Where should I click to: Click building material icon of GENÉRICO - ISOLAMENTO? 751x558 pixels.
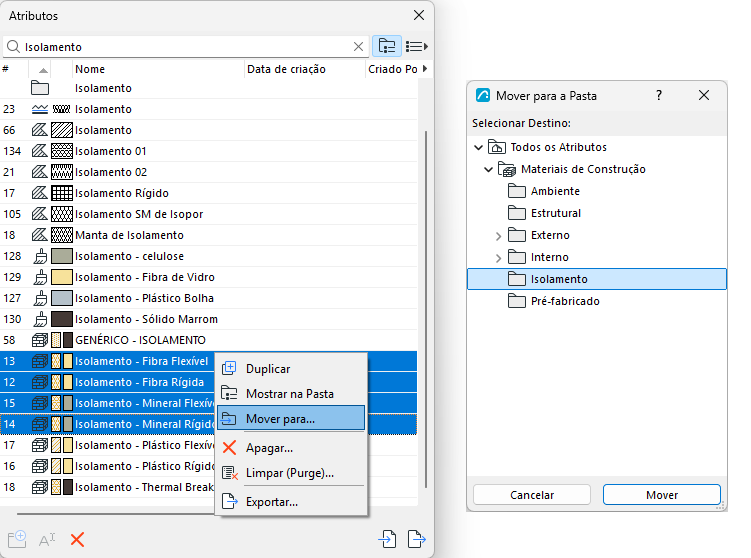click(40, 340)
